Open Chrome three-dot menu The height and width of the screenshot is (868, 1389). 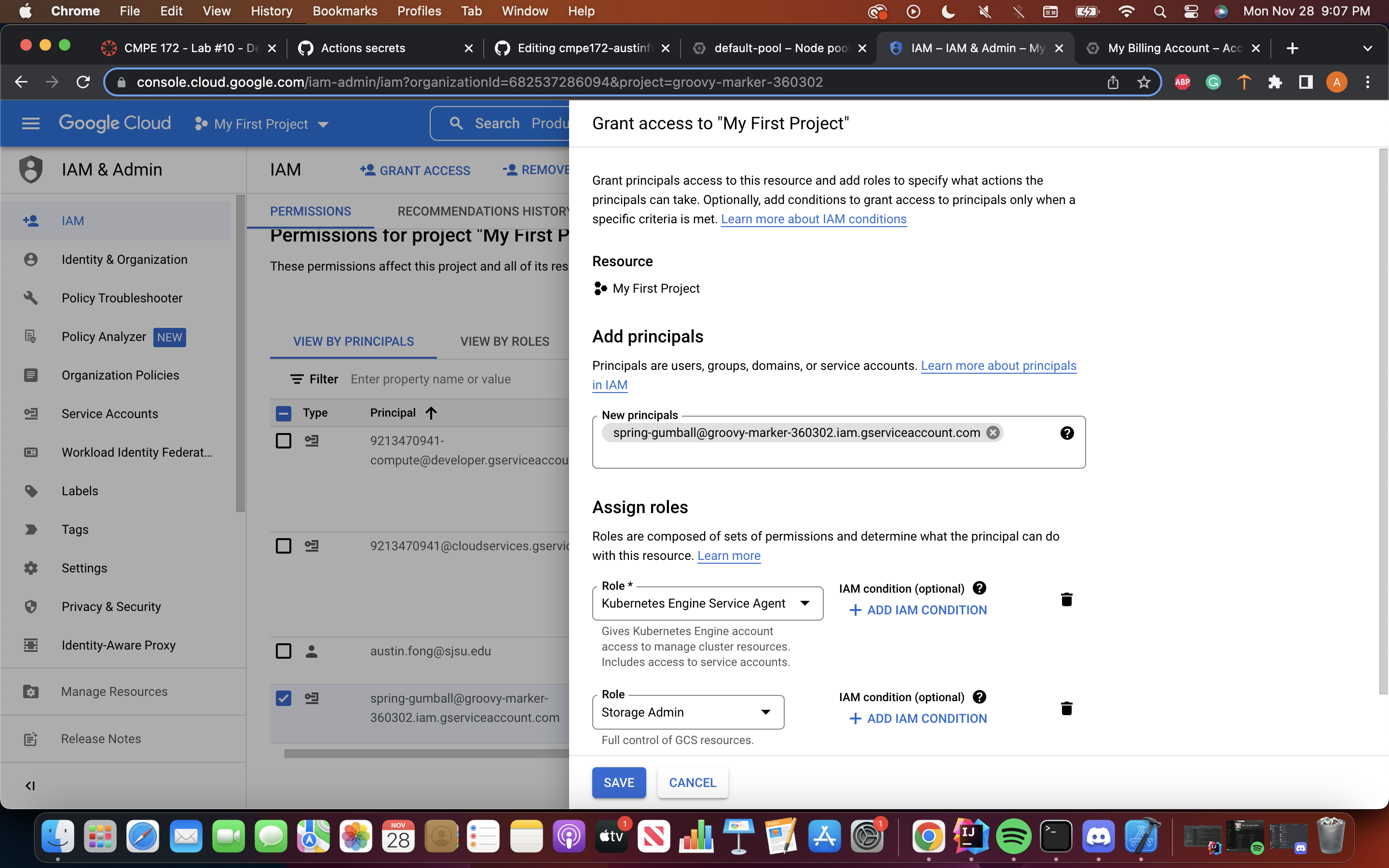coord(1368,82)
